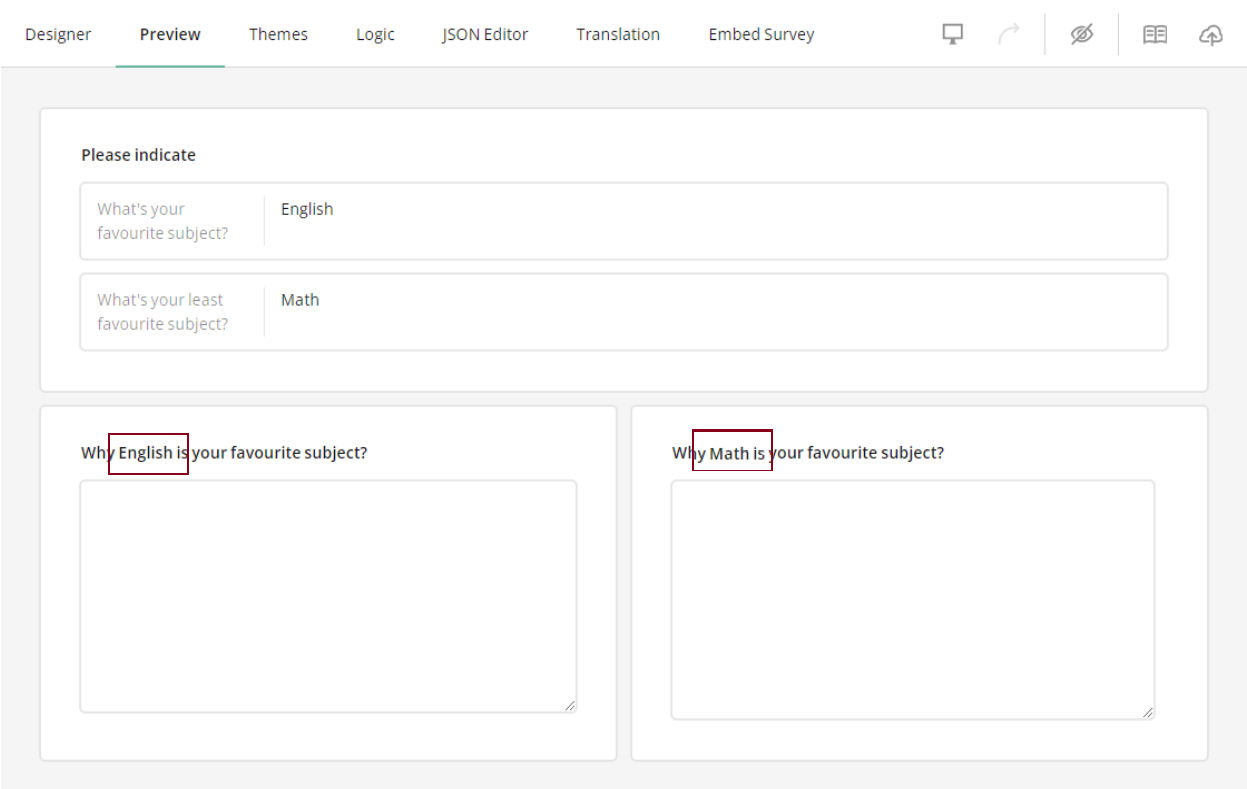Click the resize grip of the English comment box
The width and height of the screenshot is (1247, 789).
point(571,706)
